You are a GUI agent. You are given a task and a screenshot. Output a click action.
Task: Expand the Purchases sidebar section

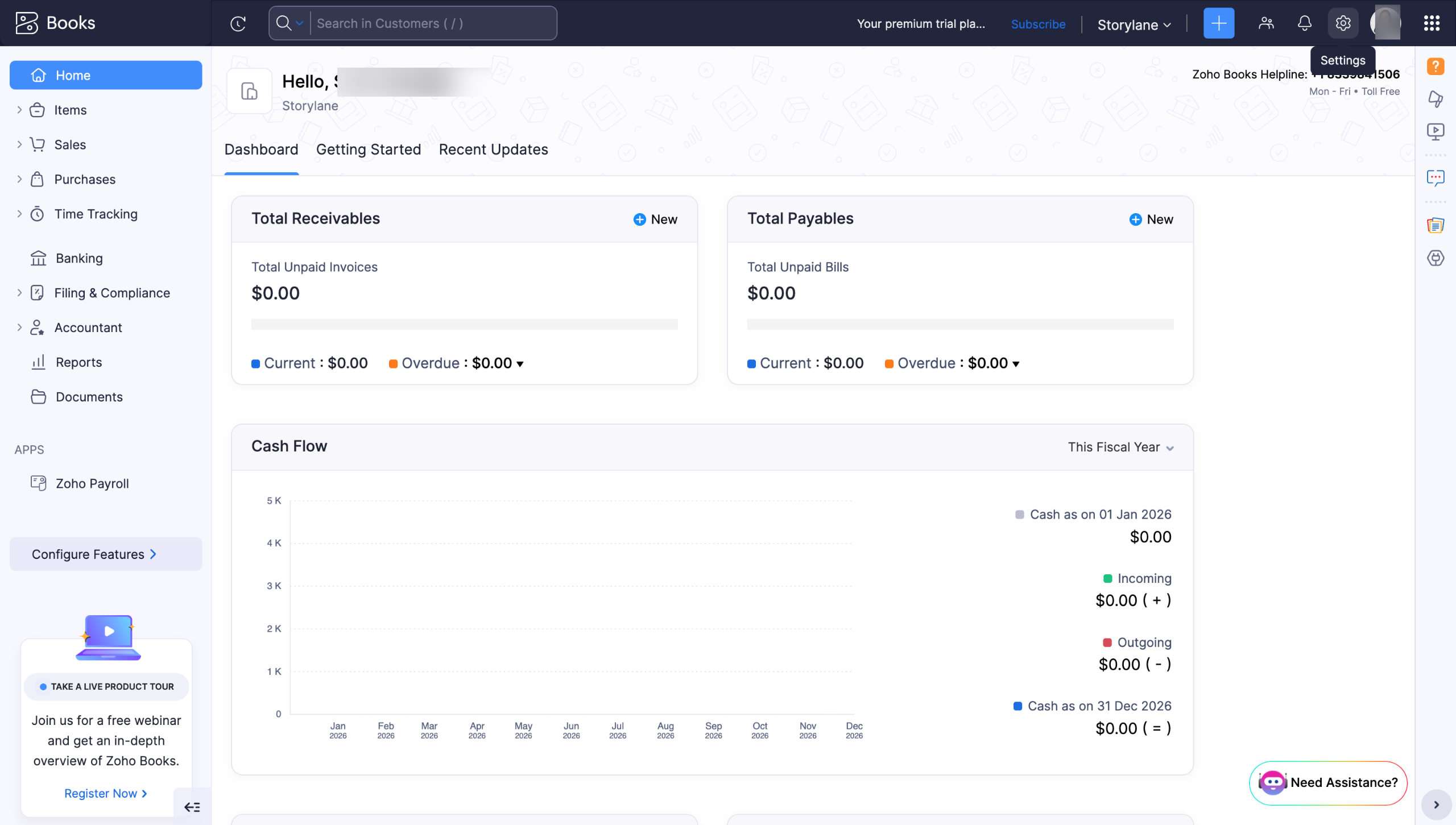(x=85, y=179)
